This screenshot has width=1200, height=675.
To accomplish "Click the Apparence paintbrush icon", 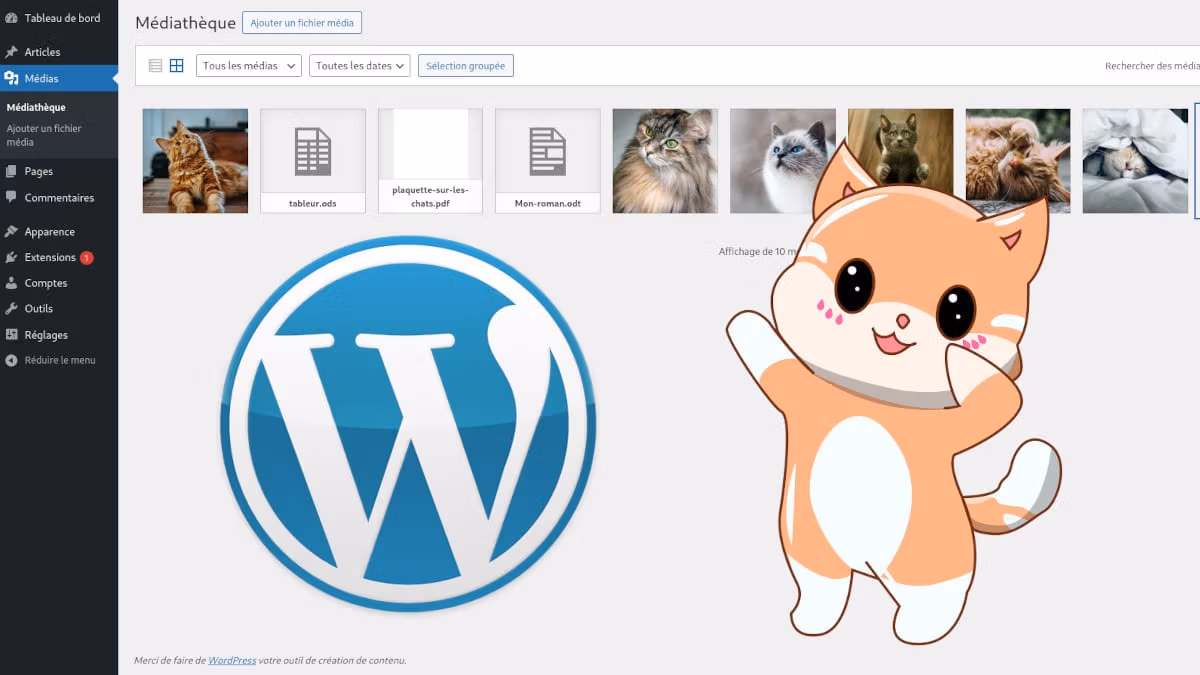I will click(x=11, y=231).
